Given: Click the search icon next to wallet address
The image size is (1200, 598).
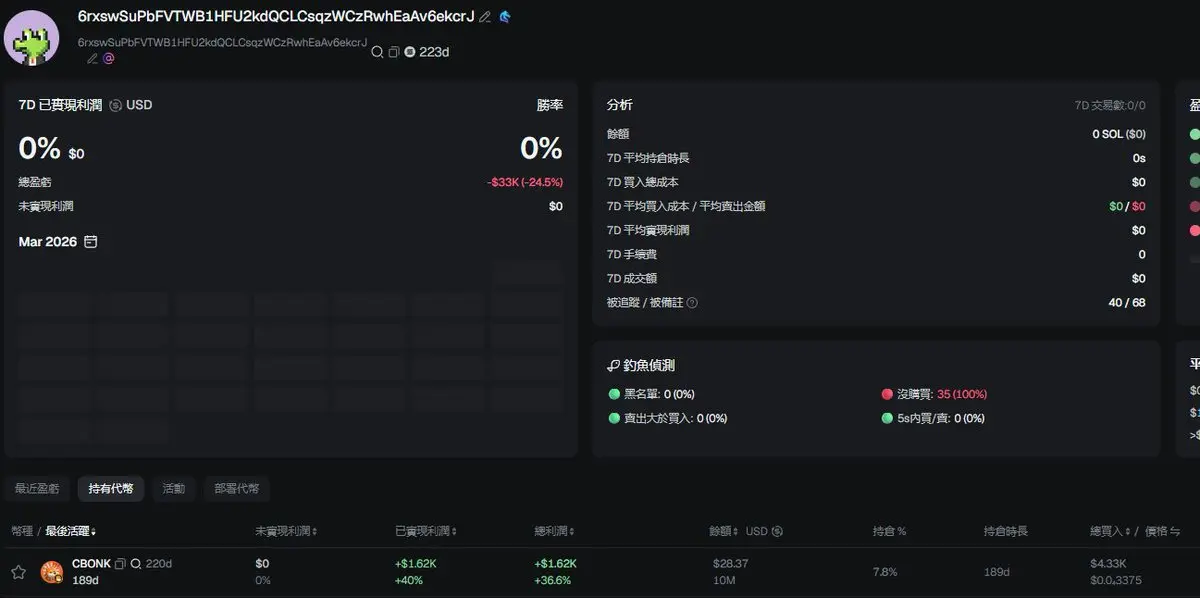Looking at the screenshot, I should 377,52.
